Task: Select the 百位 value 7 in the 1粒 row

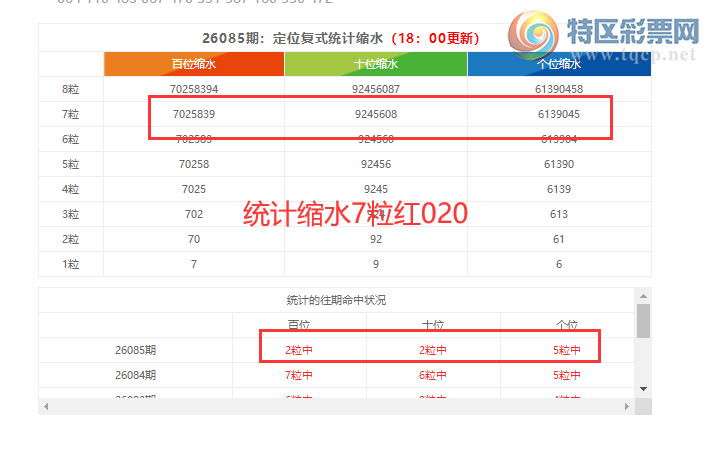Action: 194,264
